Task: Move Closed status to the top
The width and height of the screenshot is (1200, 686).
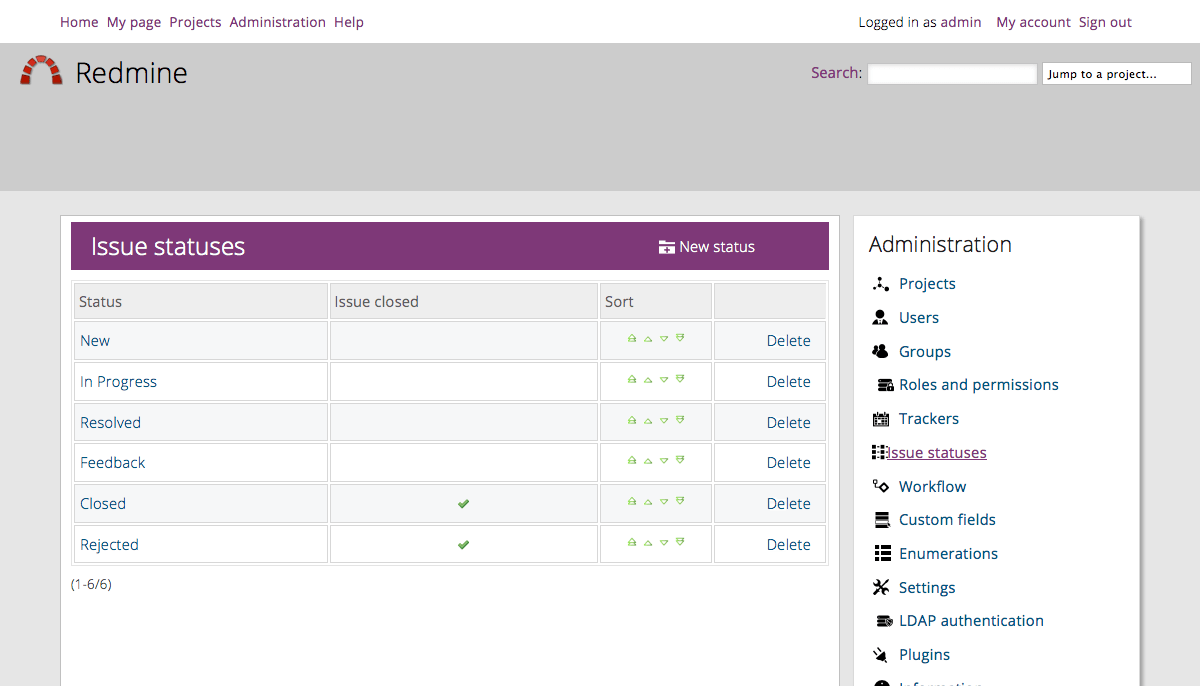Action: click(x=632, y=502)
